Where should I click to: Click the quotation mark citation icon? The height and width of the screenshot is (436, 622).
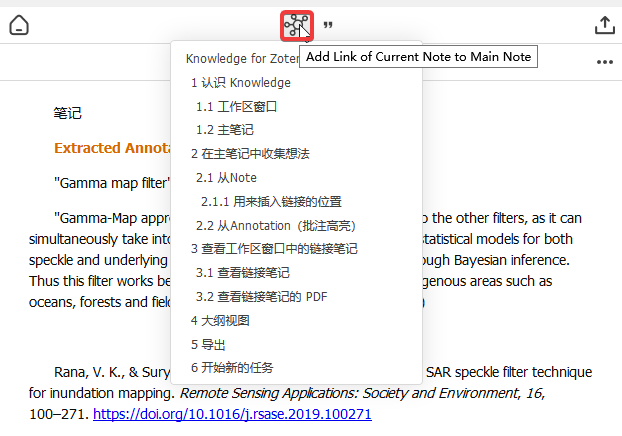328,25
